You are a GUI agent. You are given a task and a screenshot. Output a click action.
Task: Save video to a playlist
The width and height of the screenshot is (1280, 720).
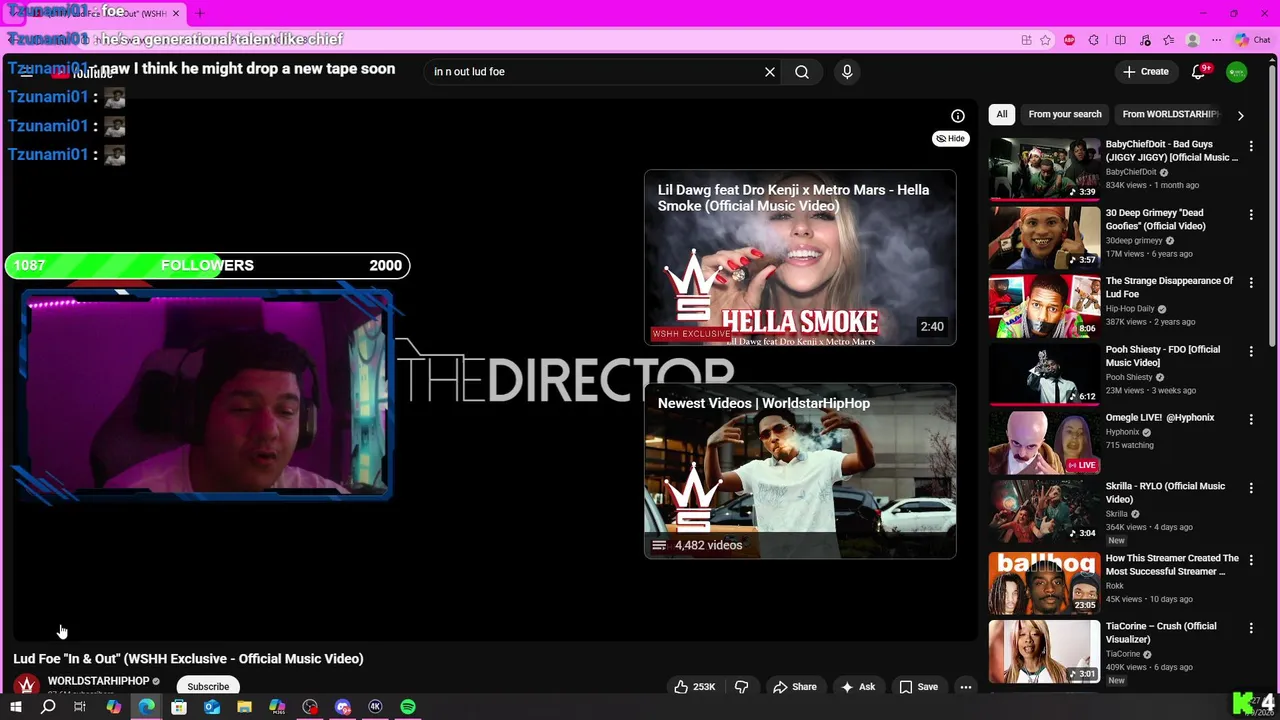point(918,687)
